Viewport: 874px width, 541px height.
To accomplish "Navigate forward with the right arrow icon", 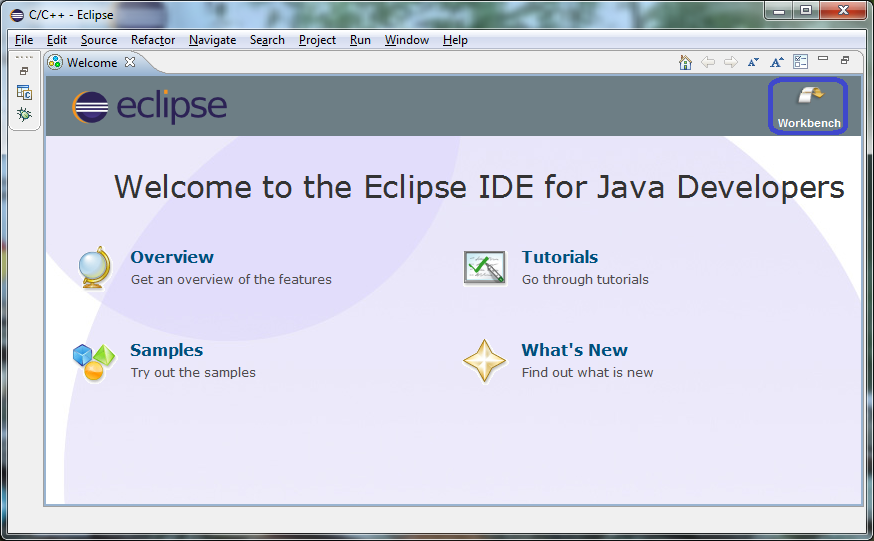I will click(x=731, y=62).
